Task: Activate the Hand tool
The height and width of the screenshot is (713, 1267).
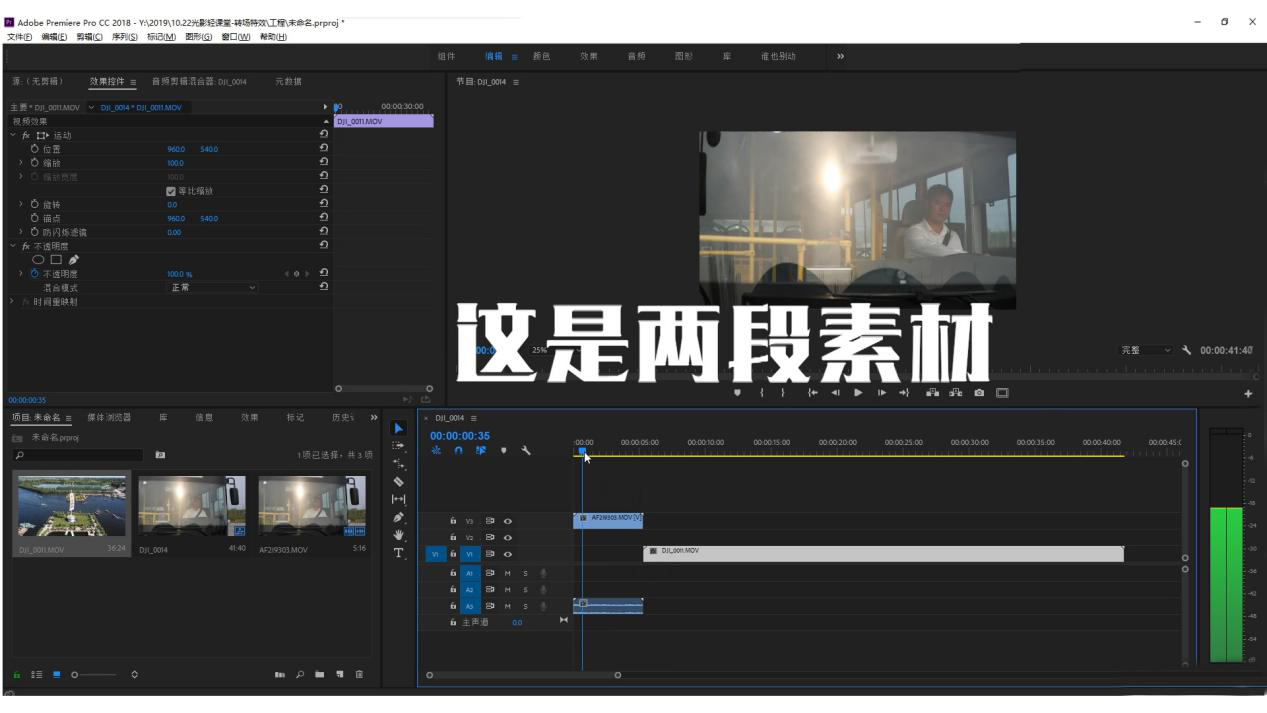Action: tap(399, 535)
